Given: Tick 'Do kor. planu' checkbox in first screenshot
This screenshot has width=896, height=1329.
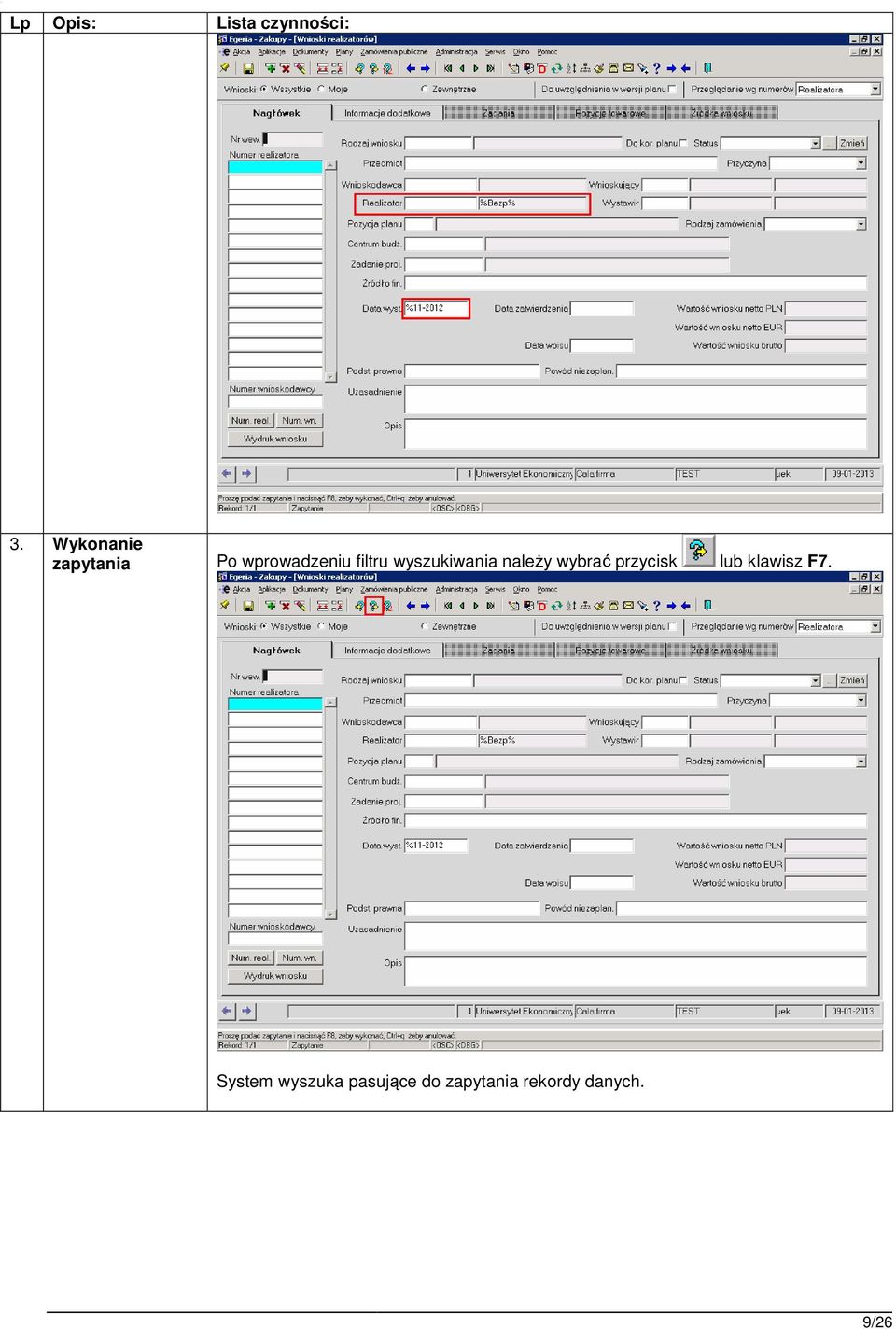Looking at the screenshot, I should 683,143.
